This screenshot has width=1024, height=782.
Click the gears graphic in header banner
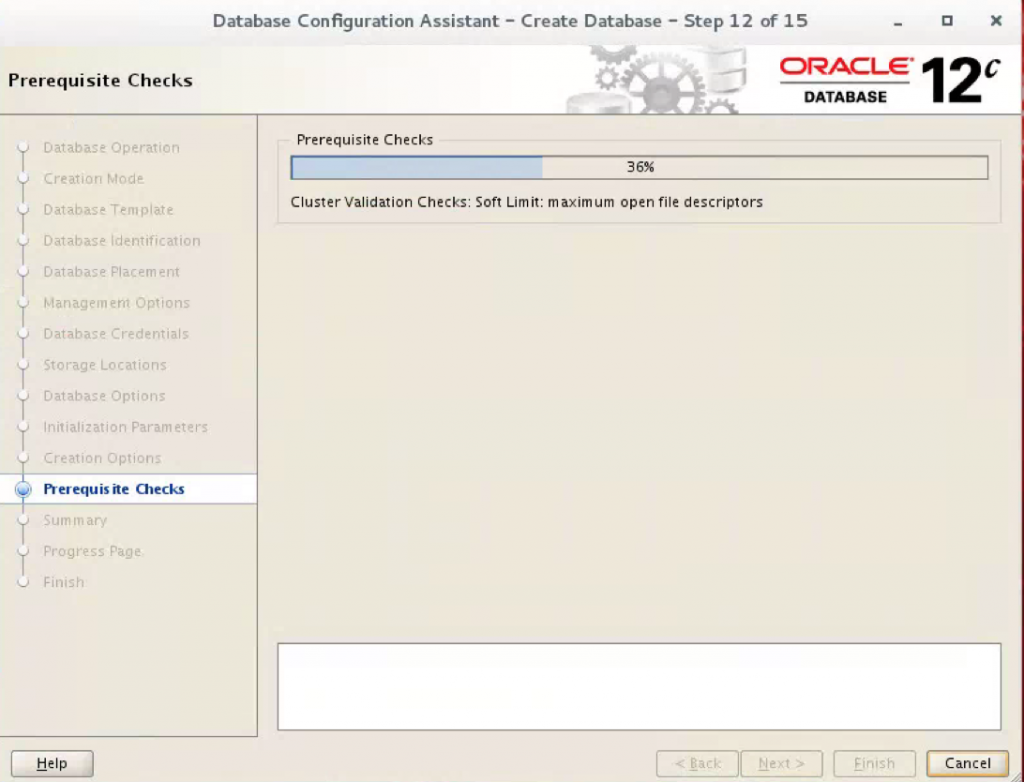tap(660, 82)
